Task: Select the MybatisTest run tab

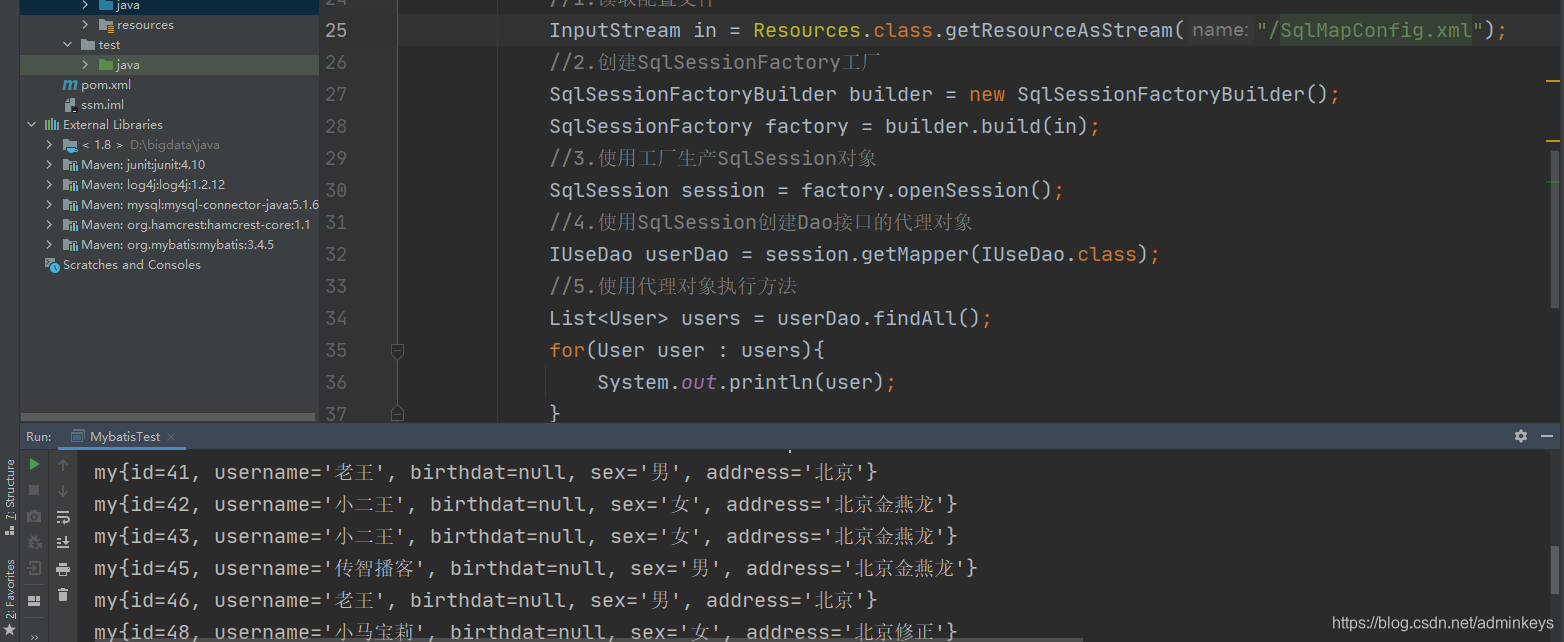Action: (x=122, y=436)
